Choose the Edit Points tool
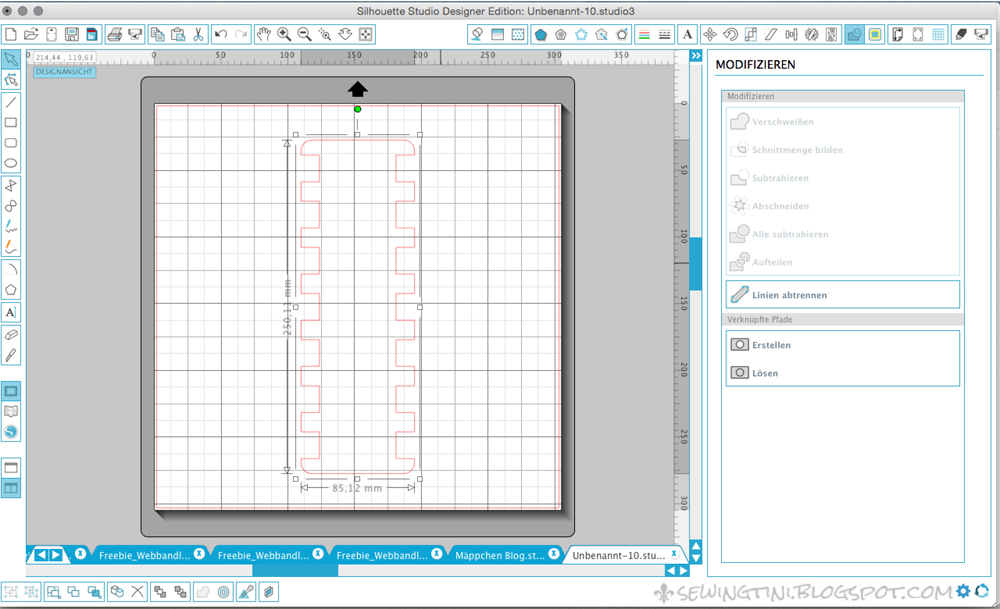The image size is (1000, 609). coord(11,80)
